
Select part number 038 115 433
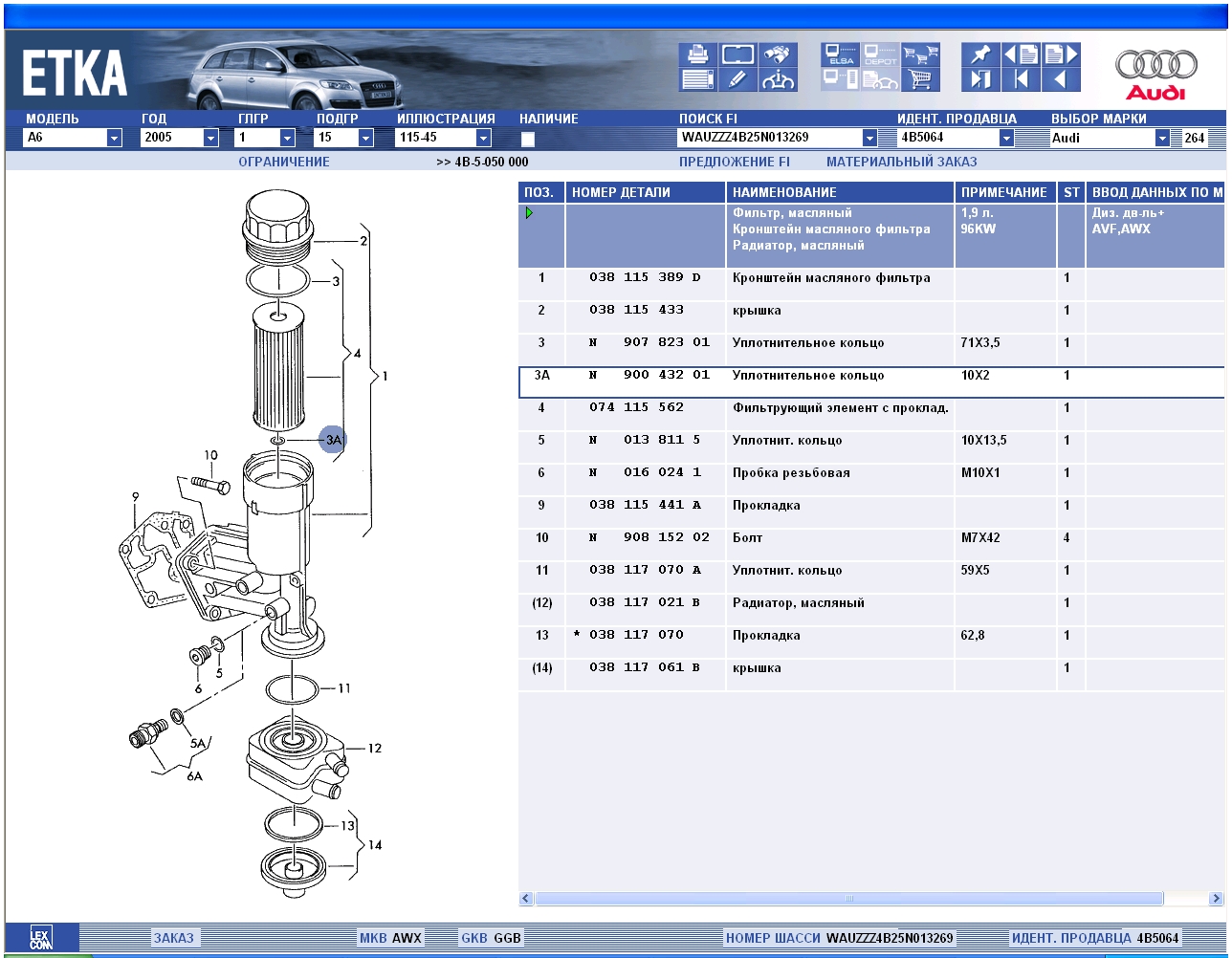point(636,311)
